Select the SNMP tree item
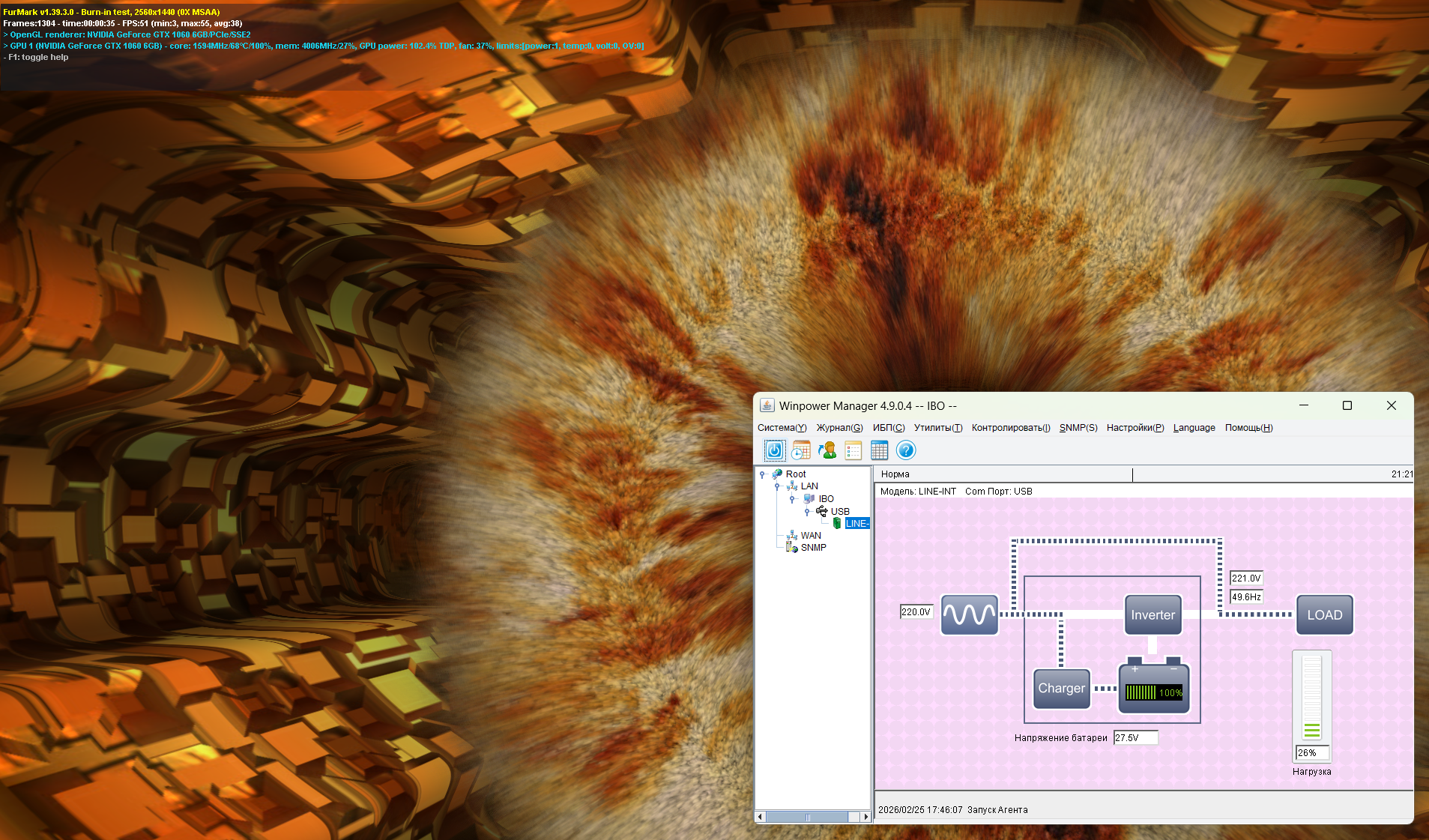This screenshot has height=840, width=1429. [x=813, y=548]
